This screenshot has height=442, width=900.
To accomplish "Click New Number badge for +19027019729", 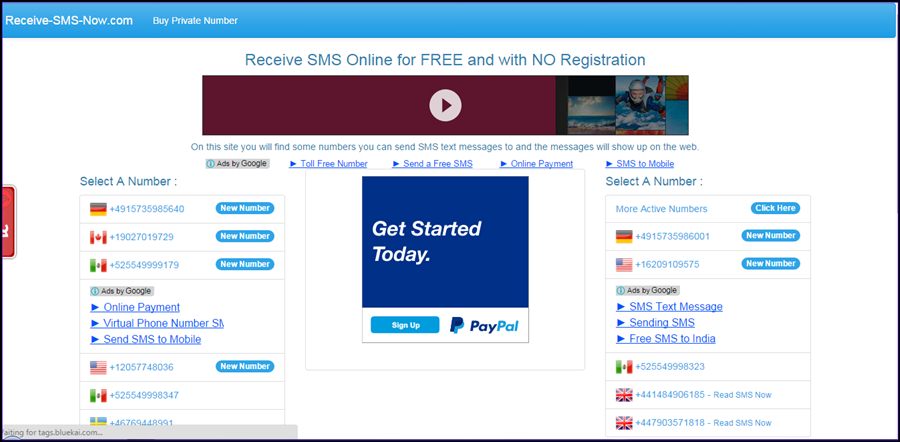I will point(245,236).
